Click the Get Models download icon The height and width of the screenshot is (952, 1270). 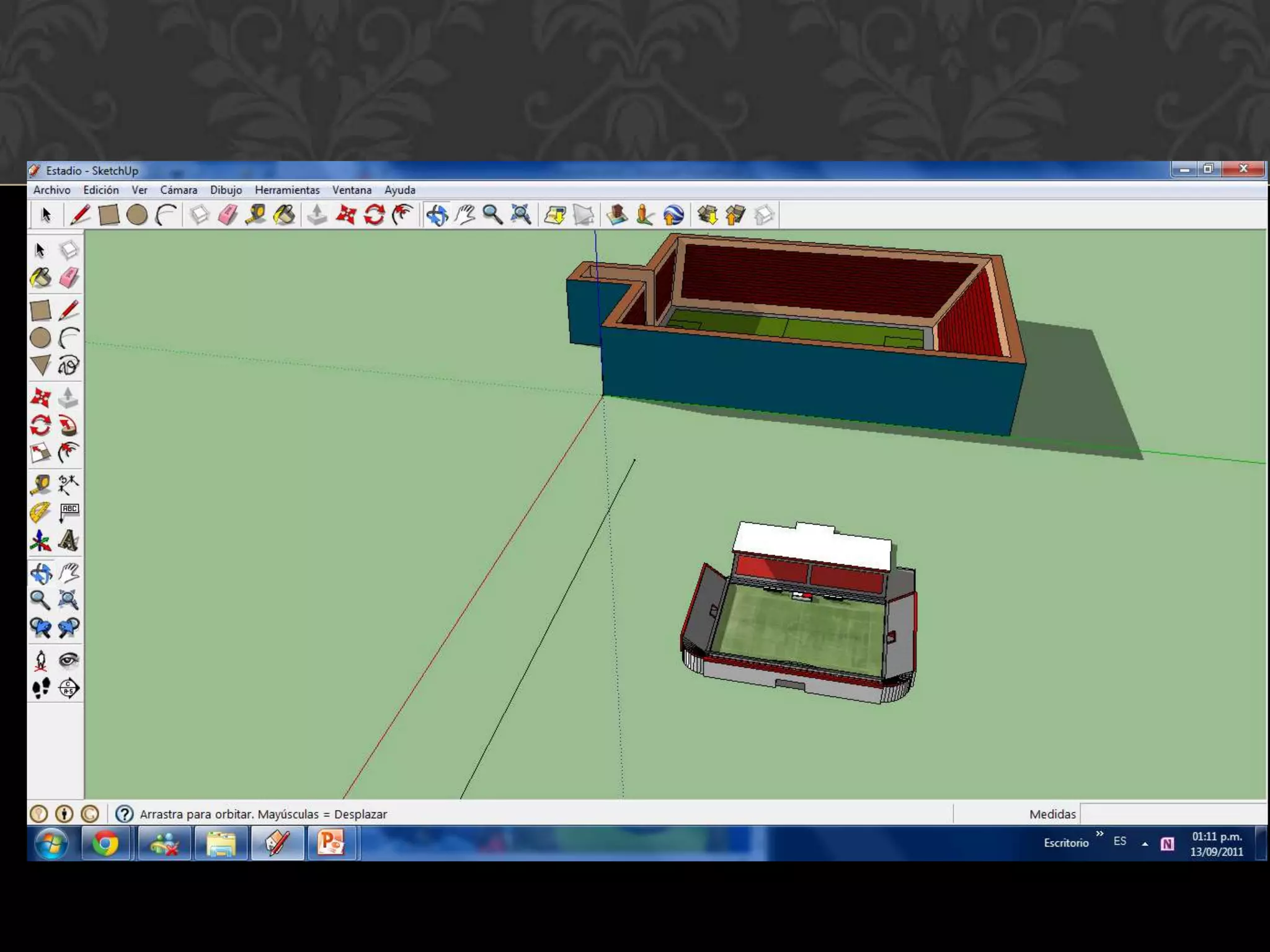[707, 215]
